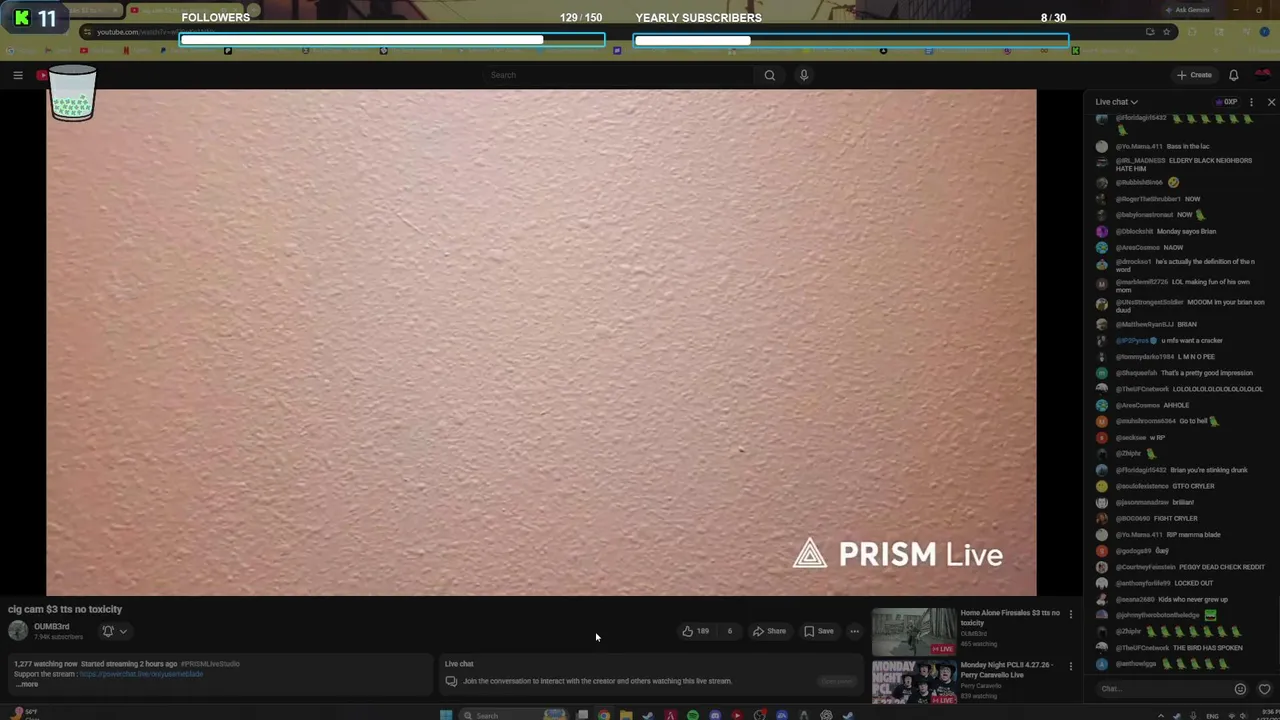Click the Kick 'K' logo overlay
This screenshot has height=720, width=1280.
(21, 18)
